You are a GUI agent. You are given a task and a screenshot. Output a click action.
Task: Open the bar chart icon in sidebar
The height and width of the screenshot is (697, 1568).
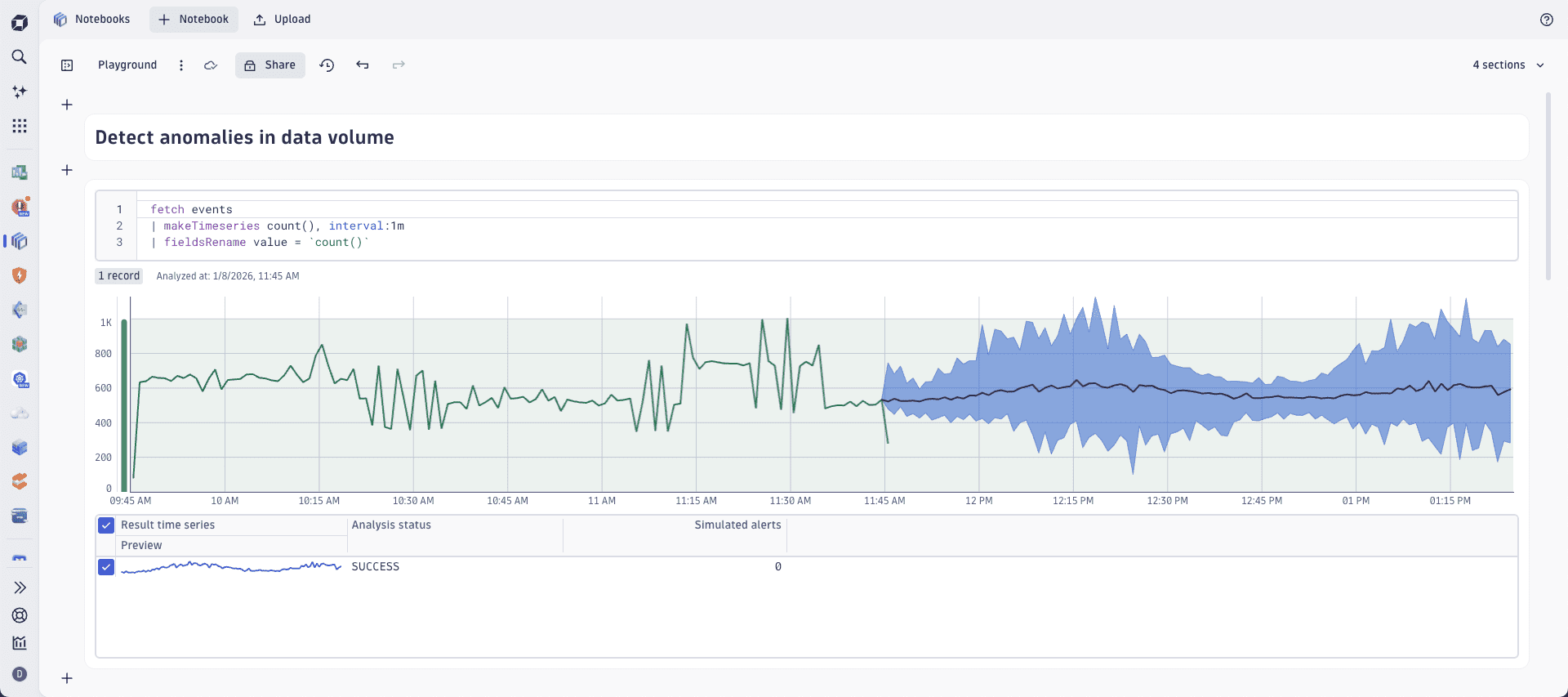point(20,643)
